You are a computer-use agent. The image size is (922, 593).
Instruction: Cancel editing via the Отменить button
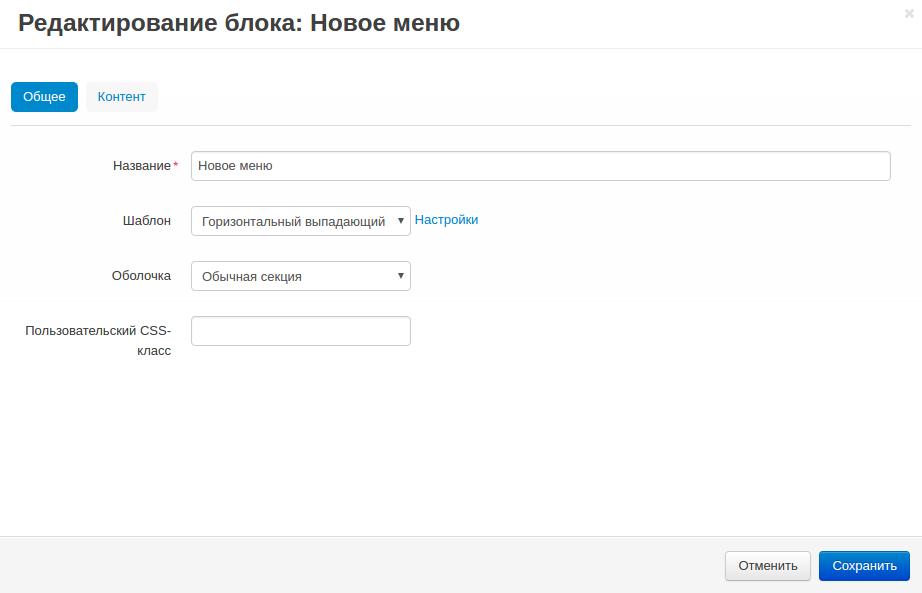tap(767, 566)
